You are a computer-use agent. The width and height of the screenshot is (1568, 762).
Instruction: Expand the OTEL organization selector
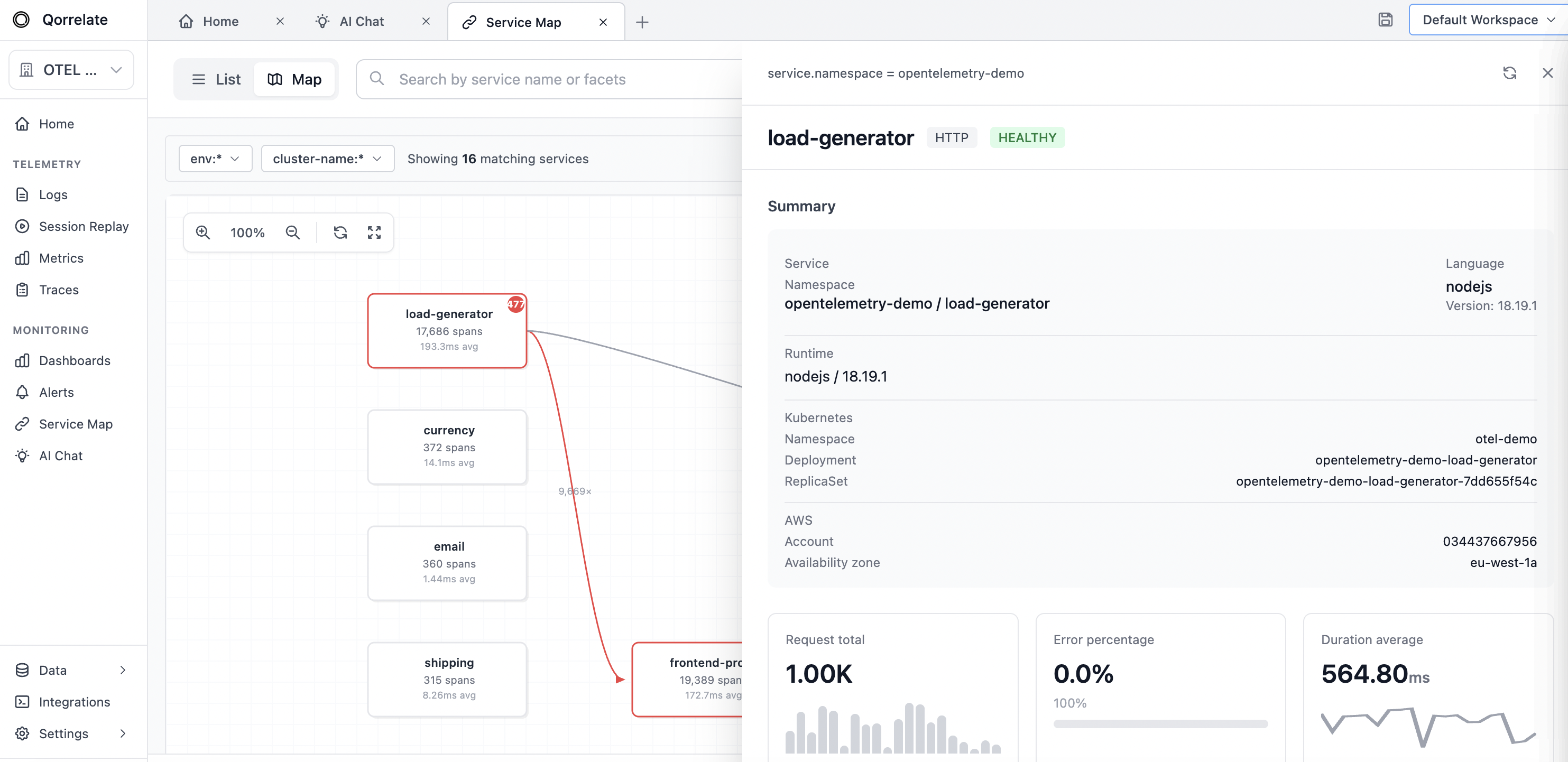tap(71, 70)
